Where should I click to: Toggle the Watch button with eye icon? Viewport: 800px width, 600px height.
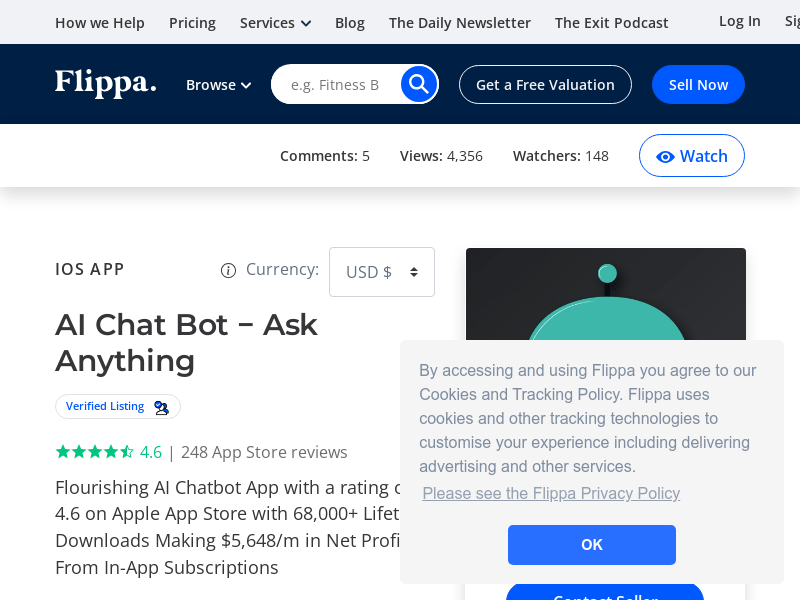(x=691, y=156)
